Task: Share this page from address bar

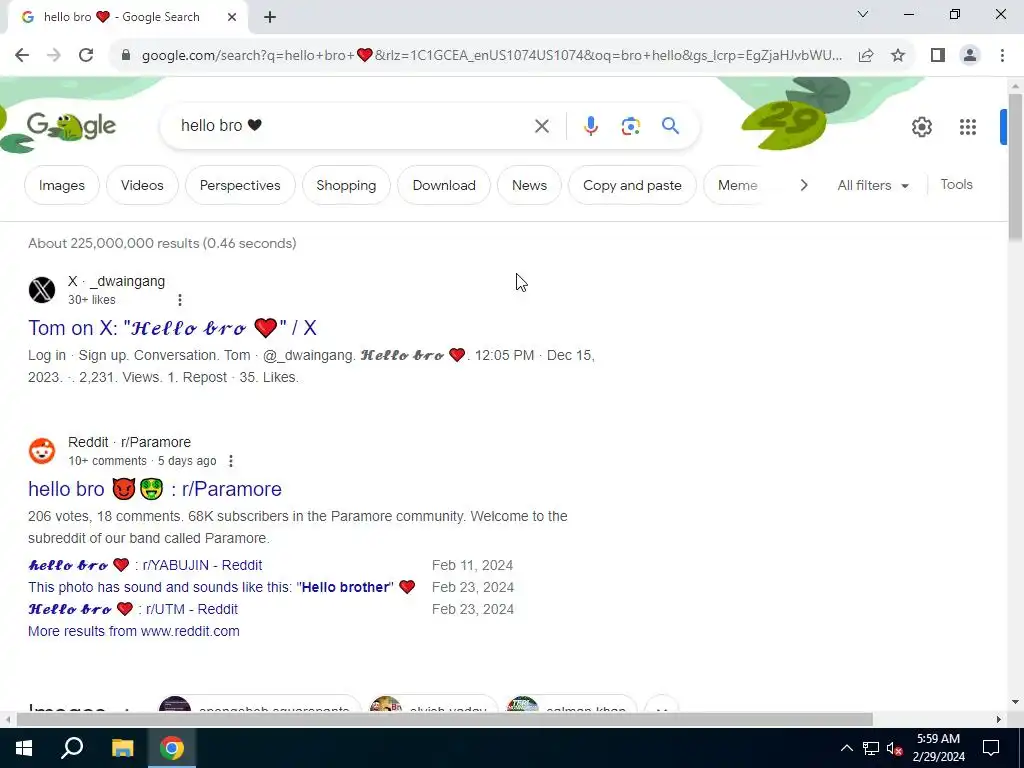Action: [866, 56]
